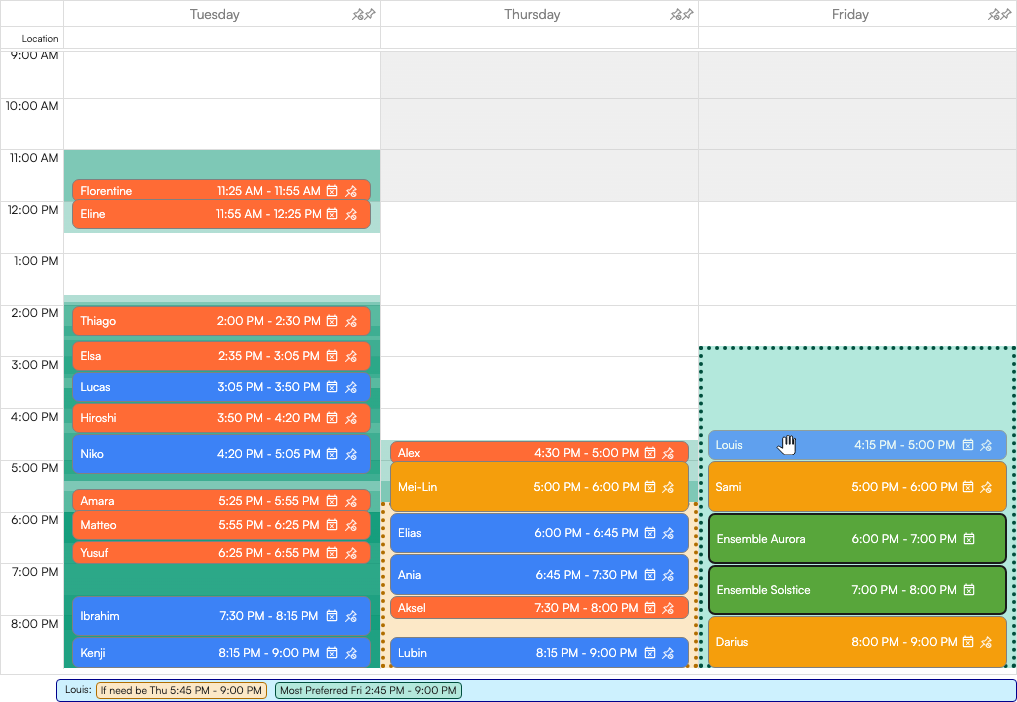Click the 'Most Preferred Fri 2:45 PM - 9:00 PM' tag

(368, 690)
